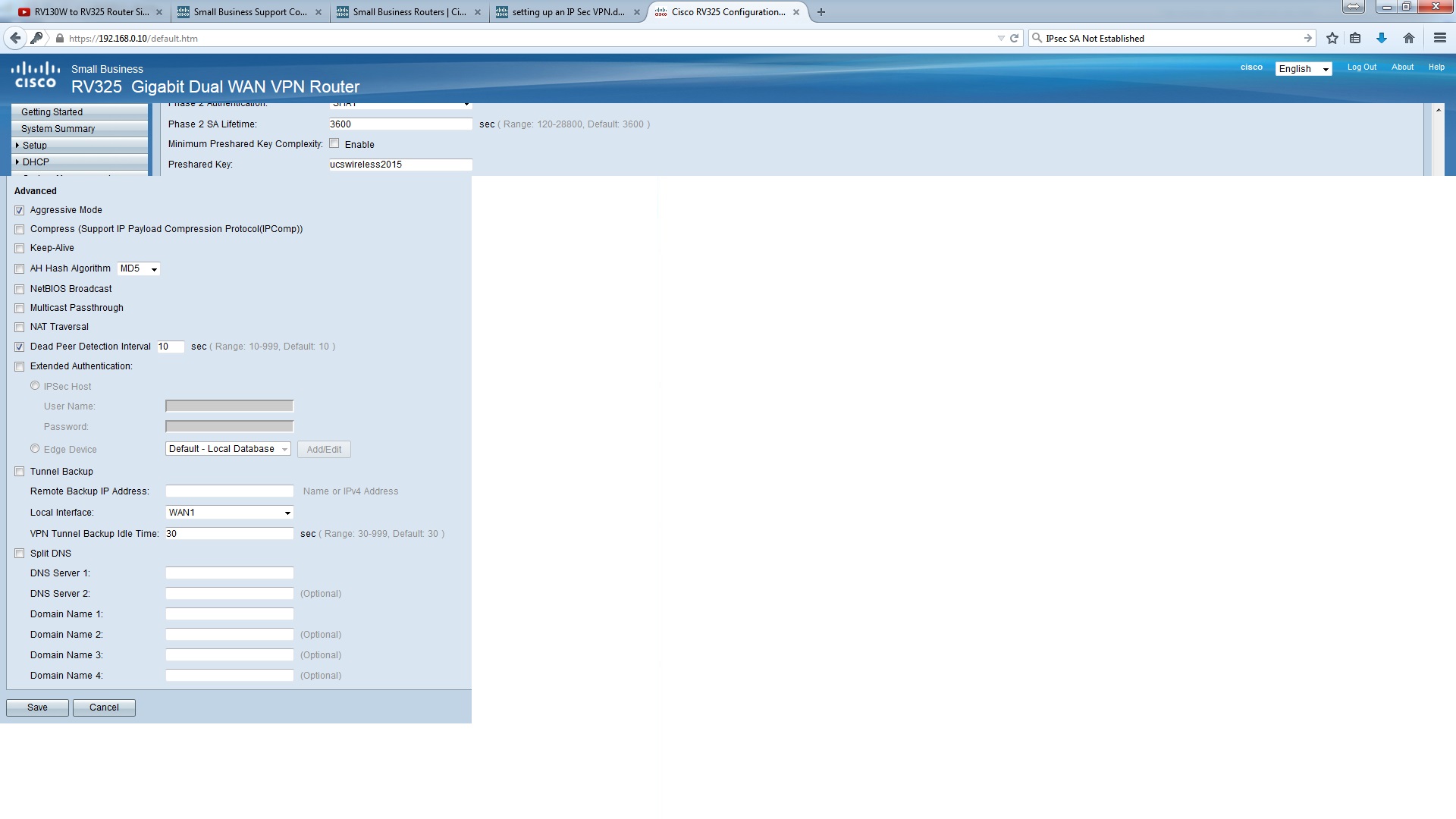This screenshot has height=819, width=1456.
Task: Click the cisco user link in header
Action: pyautogui.click(x=1251, y=67)
